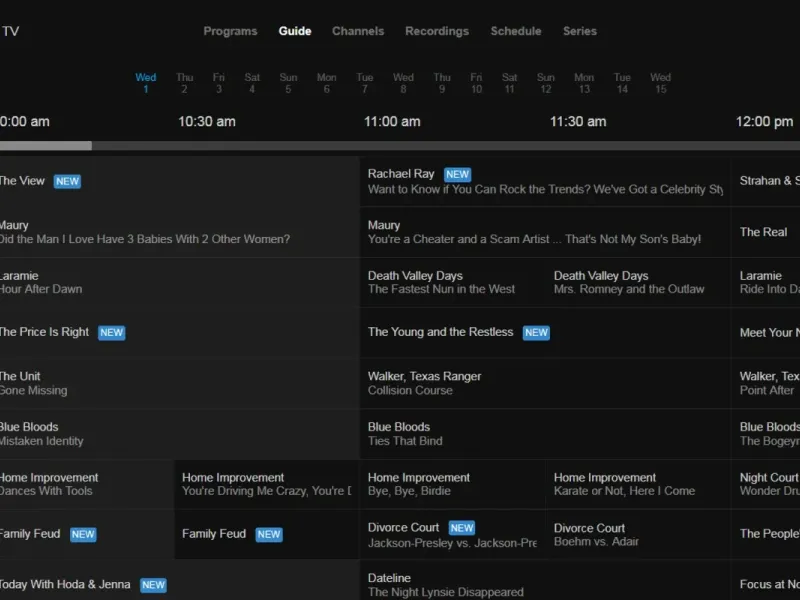The image size is (800, 600).
Task: Select Thu 9 in date strip
Action: coord(442,83)
